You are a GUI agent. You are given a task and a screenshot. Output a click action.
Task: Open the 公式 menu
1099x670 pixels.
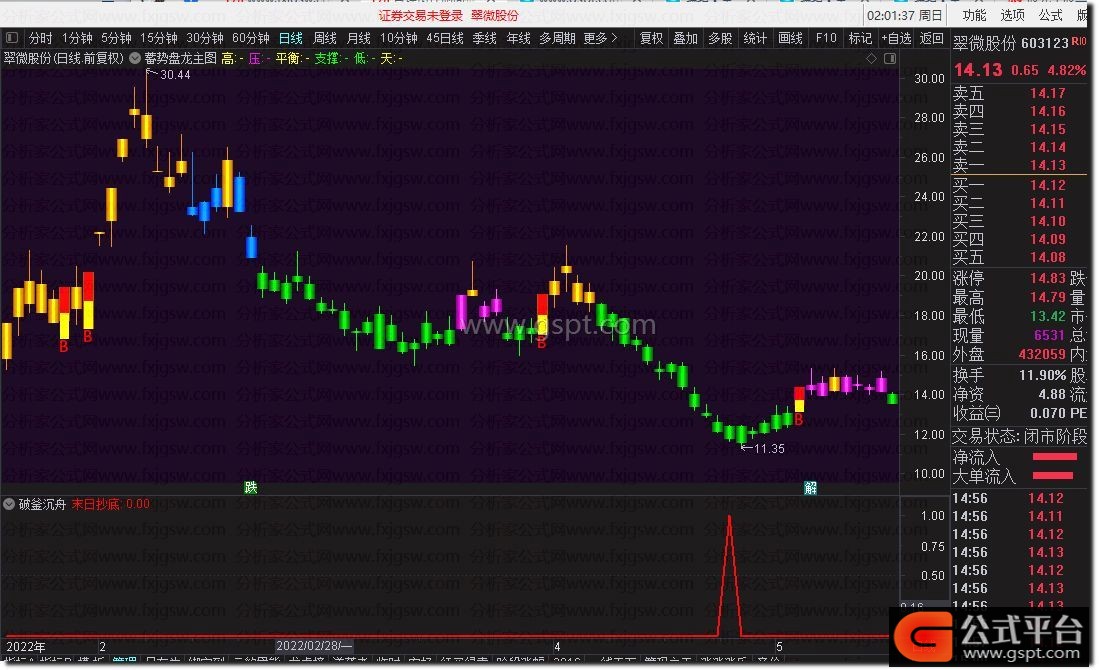click(x=1050, y=15)
